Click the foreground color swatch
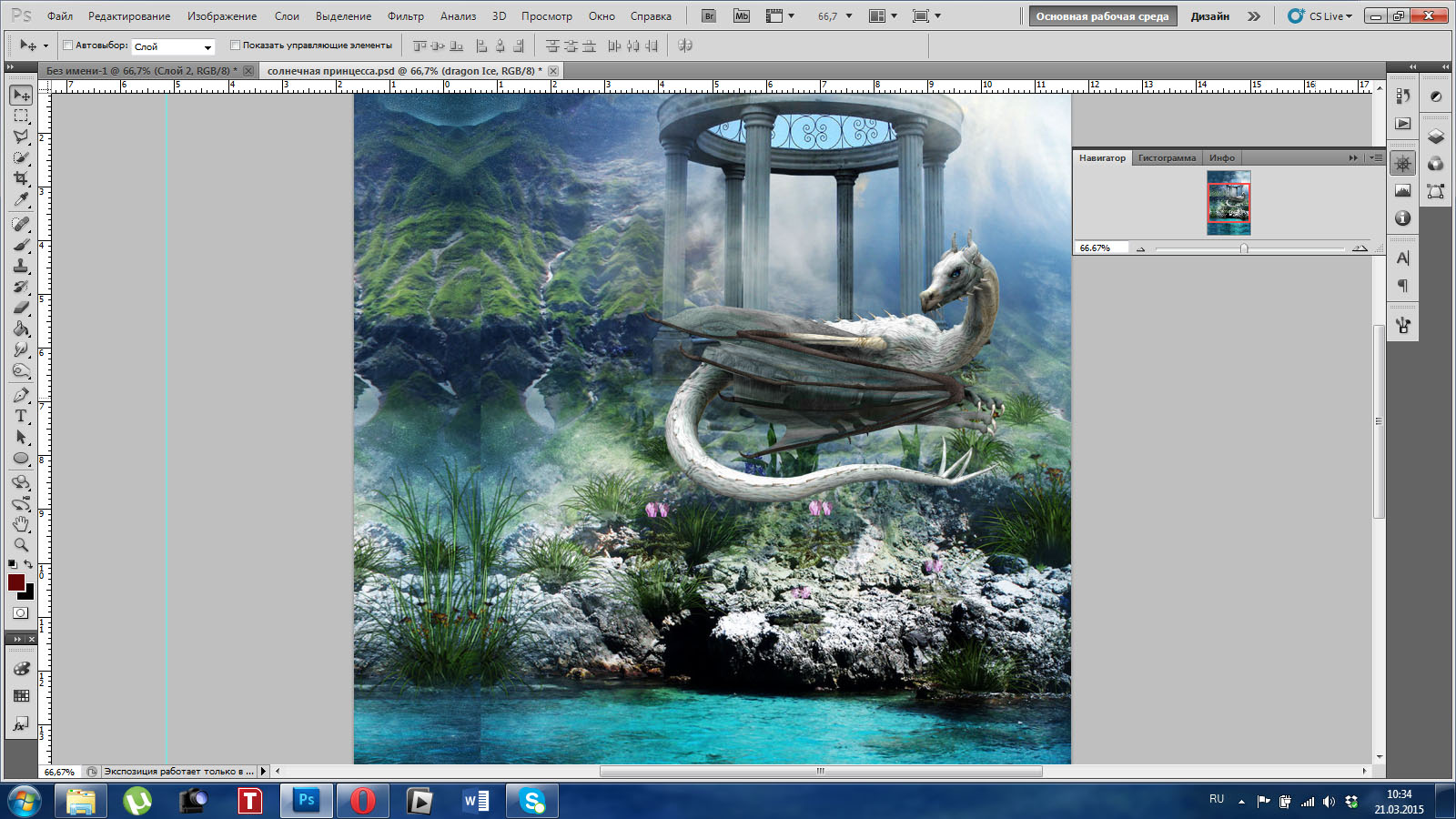 click(x=16, y=582)
